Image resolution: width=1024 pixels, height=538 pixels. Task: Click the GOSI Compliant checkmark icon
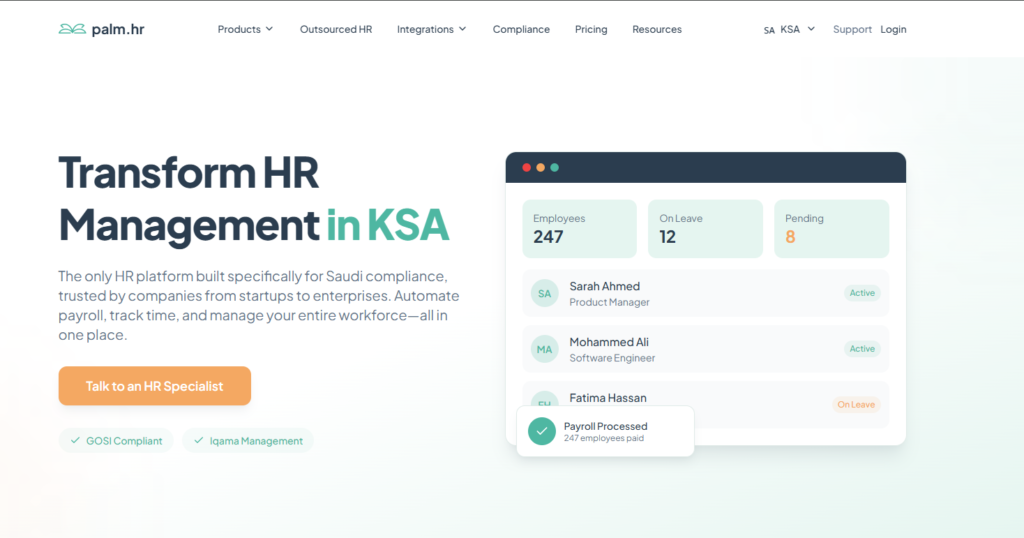pyautogui.click(x=75, y=440)
